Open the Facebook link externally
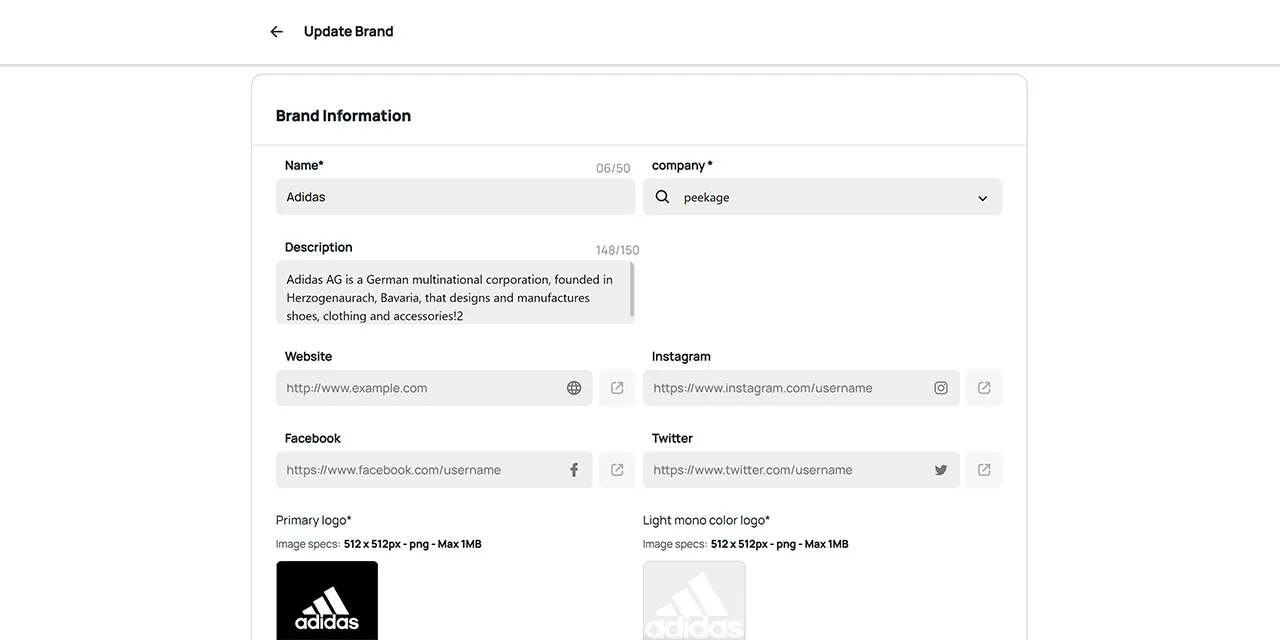The width and height of the screenshot is (1280, 640). click(617, 470)
